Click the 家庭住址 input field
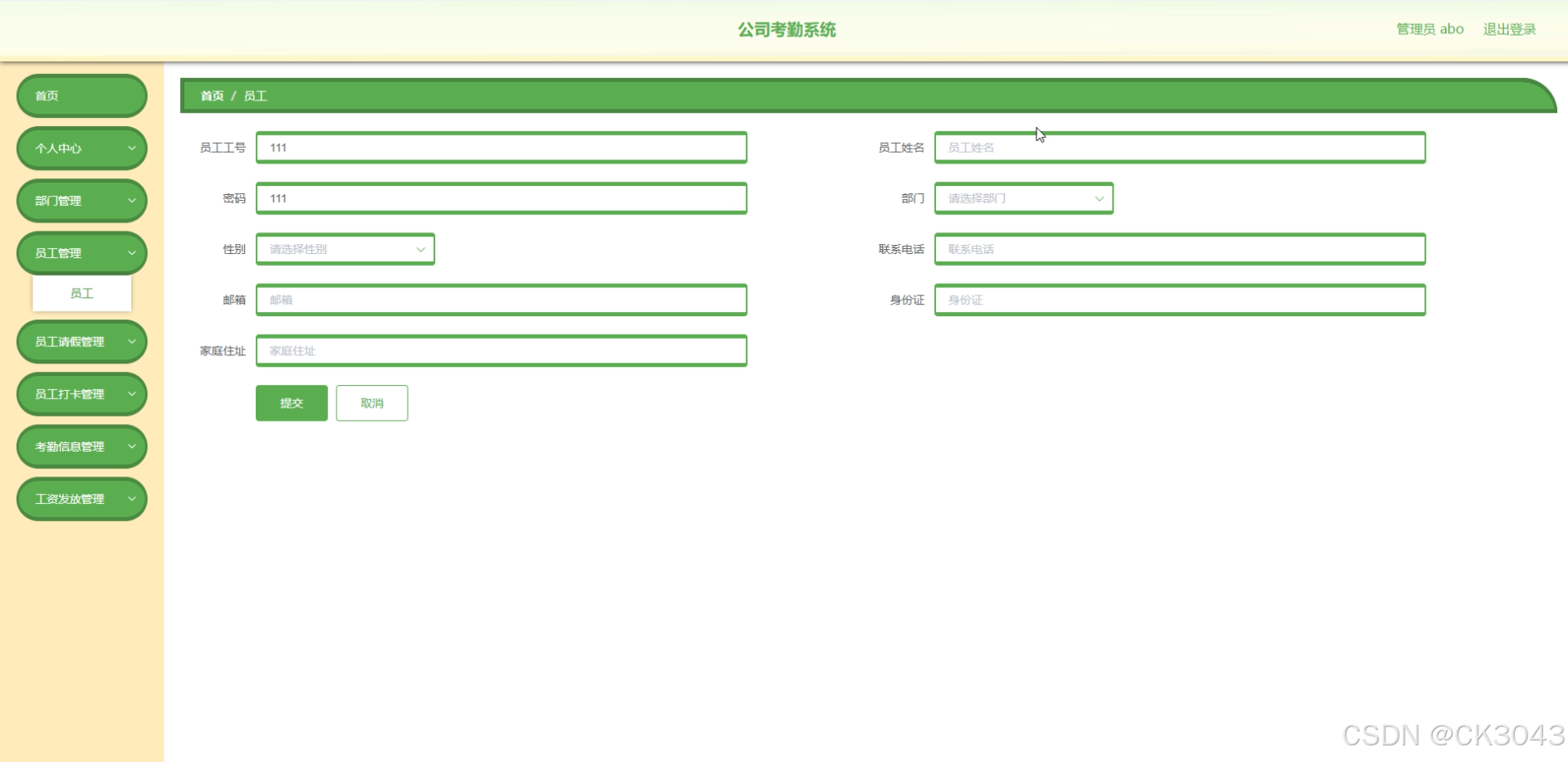Viewport: 1568px width, 762px height. pos(502,350)
